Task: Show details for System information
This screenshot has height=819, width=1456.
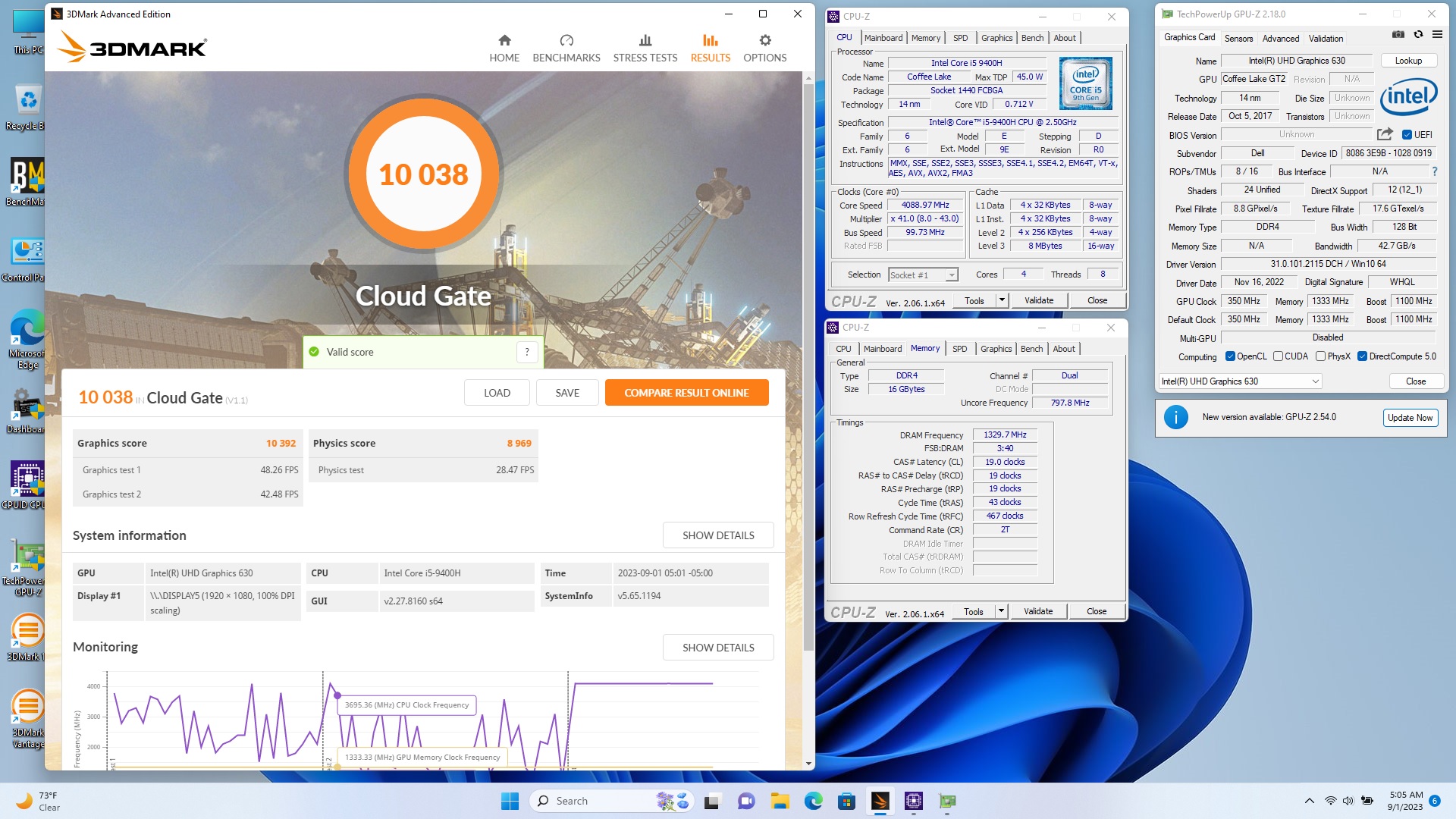Action: pyautogui.click(x=718, y=535)
